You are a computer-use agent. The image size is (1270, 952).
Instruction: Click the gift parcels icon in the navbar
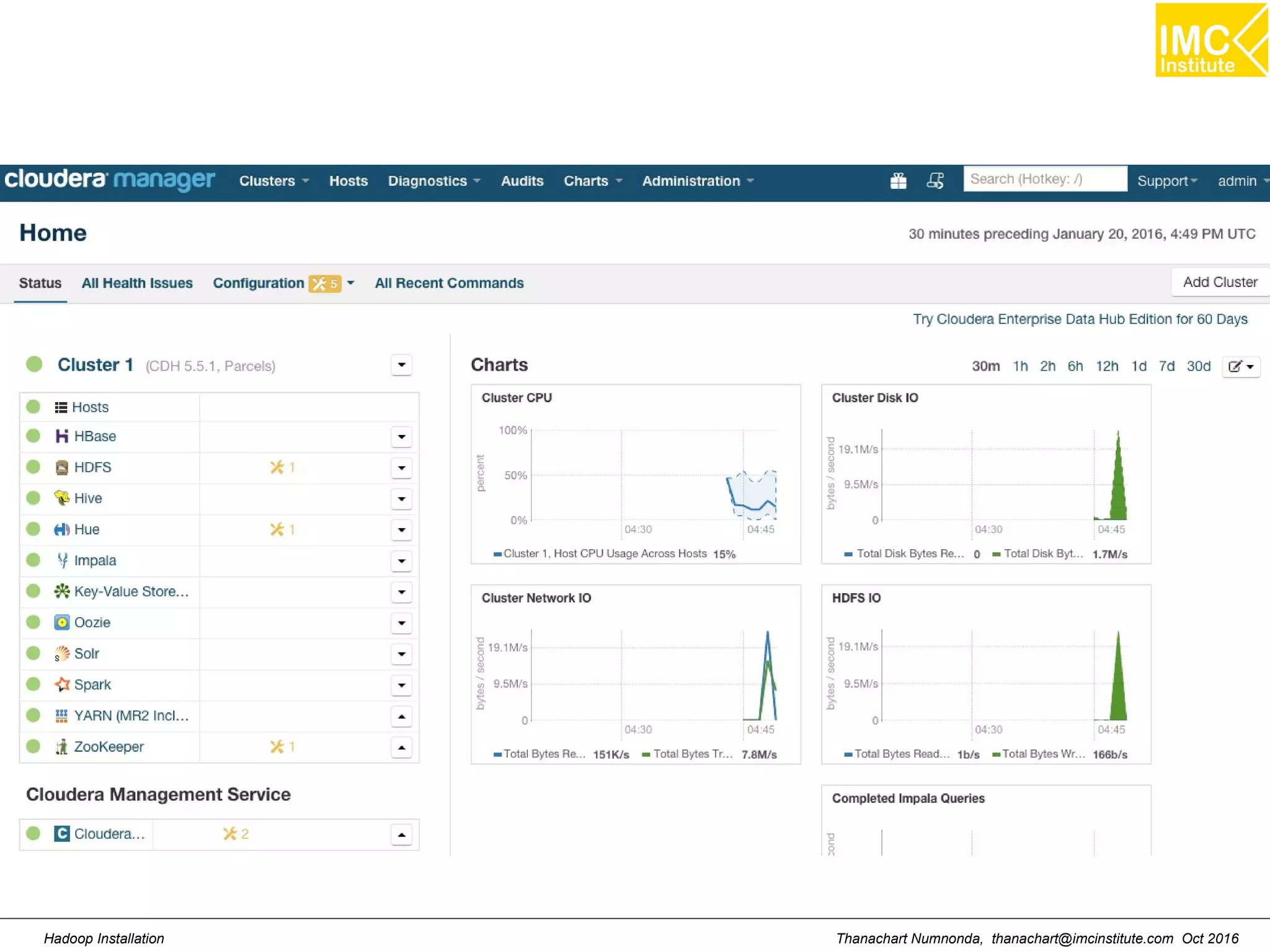click(x=898, y=180)
